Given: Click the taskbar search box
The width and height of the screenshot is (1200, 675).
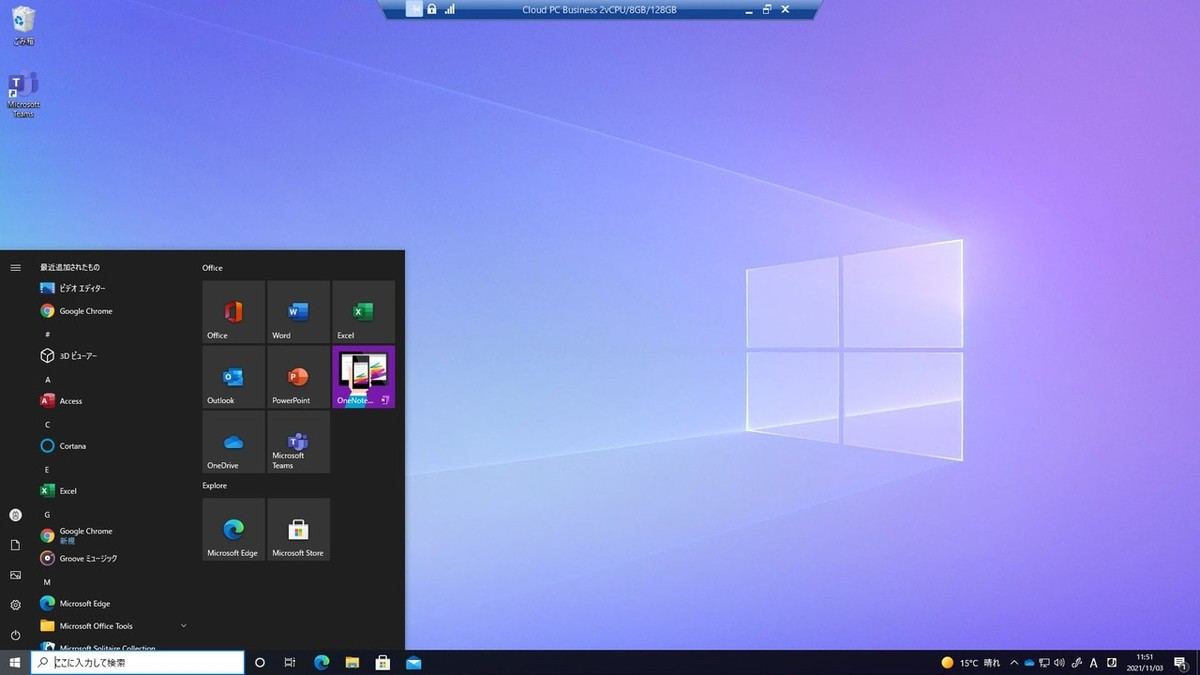Looking at the screenshot, I should pyautogui.click(x=137, y=662).
